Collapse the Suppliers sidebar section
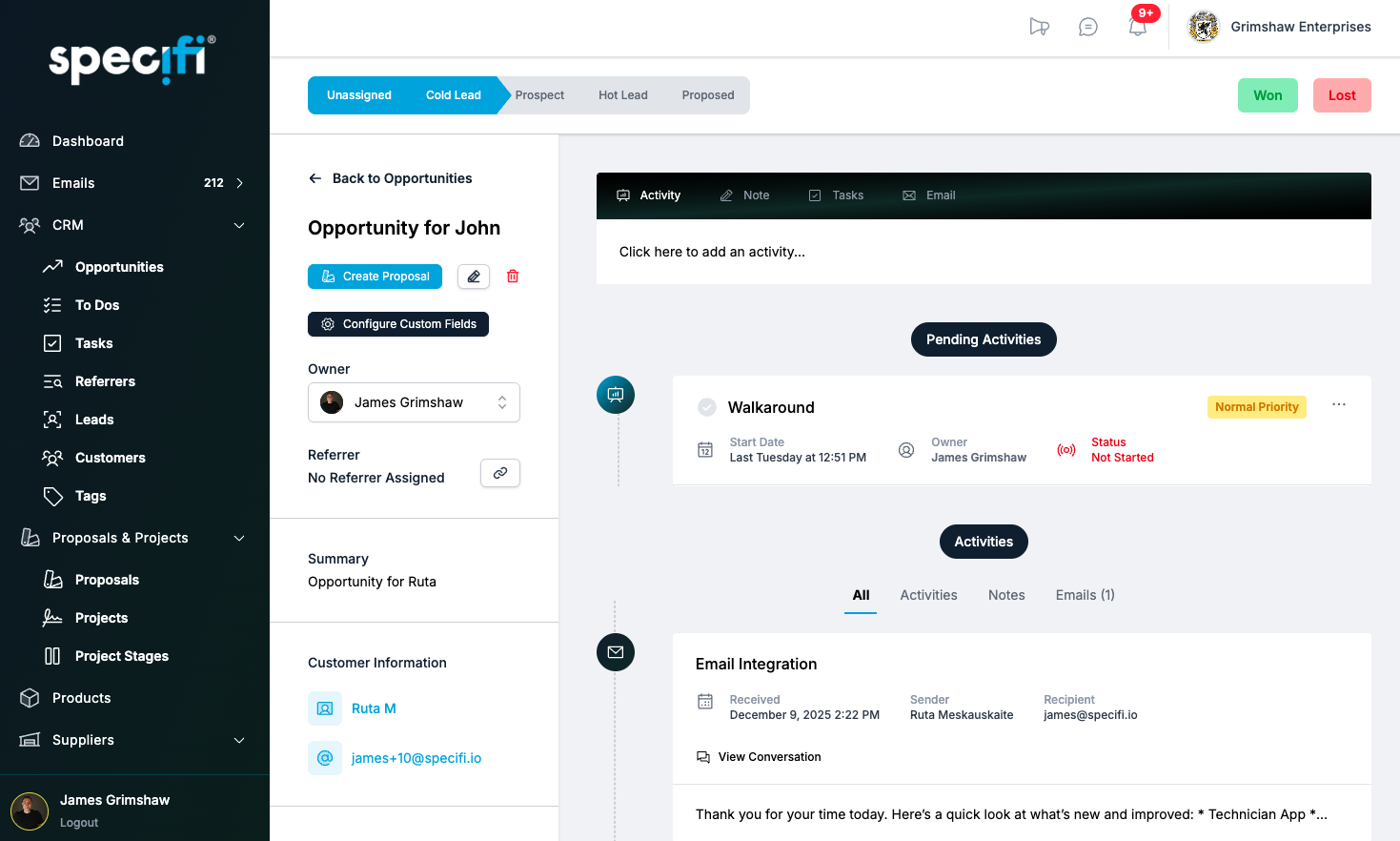The image size is (1400, 841). point(238,740)
